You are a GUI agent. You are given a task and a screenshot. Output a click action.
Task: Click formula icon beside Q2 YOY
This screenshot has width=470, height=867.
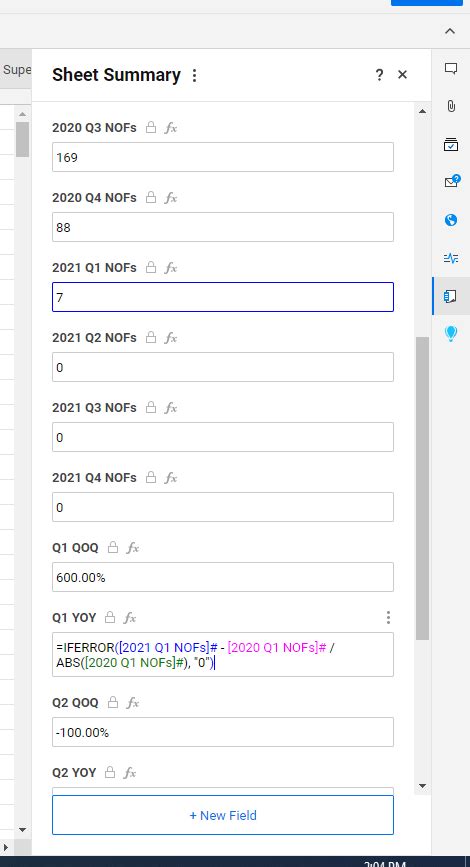click(130, 772)
